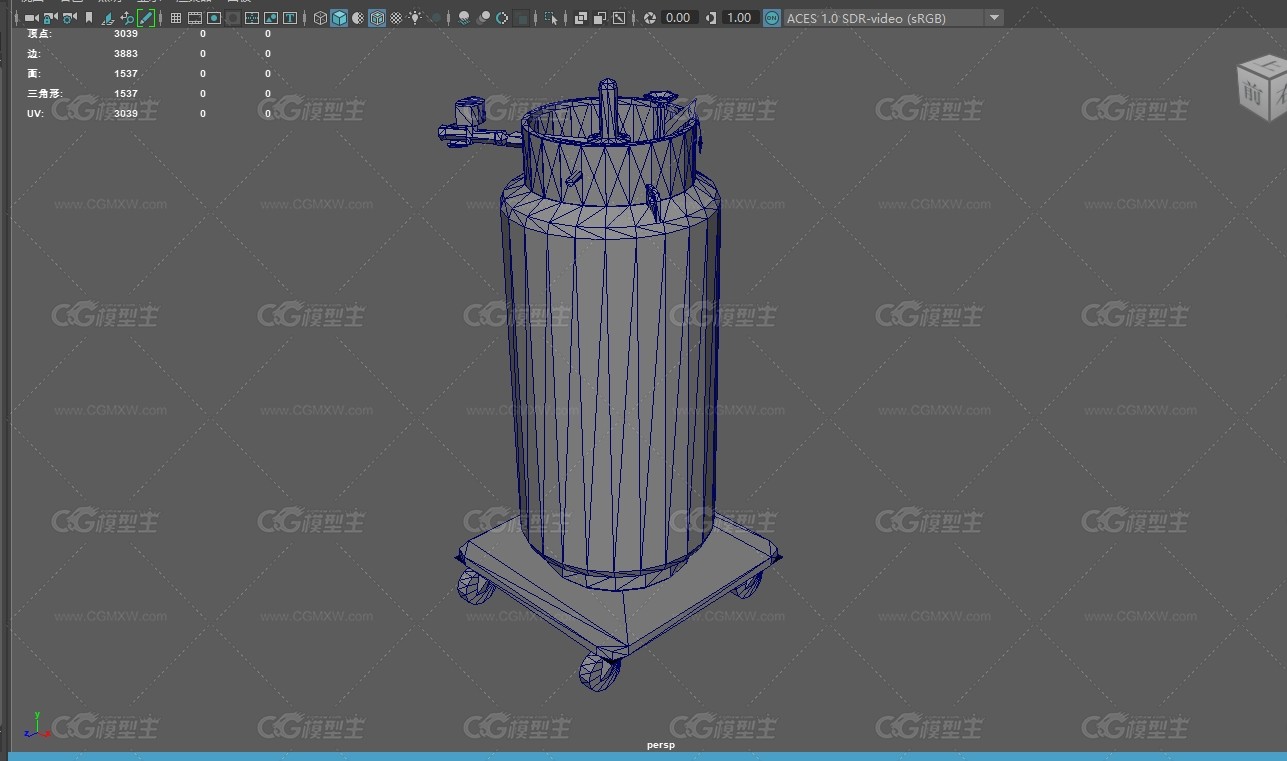The width and height of the screenshot is (1287, 761).
Task: Click the Isolate Select icon
Action: coord(550,18)
